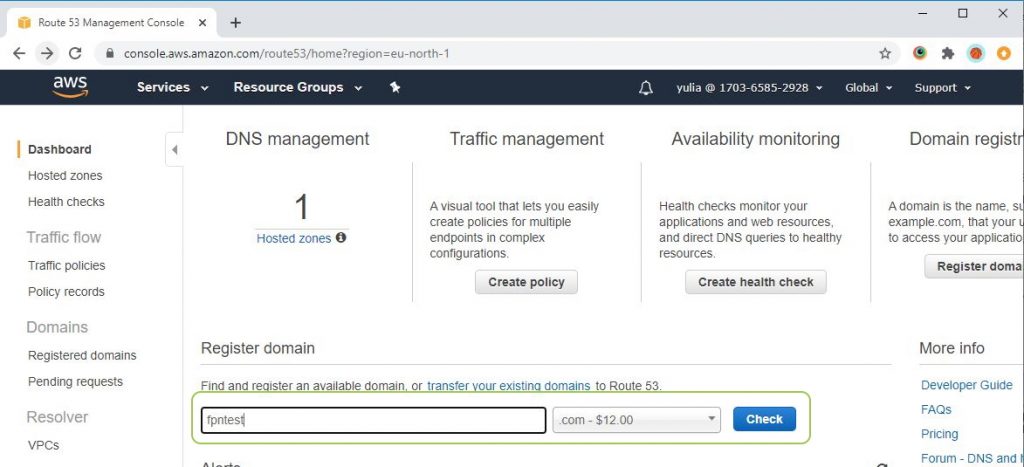
Task: Go to Registered domains in sidebar
Action: tap(82, 355)
